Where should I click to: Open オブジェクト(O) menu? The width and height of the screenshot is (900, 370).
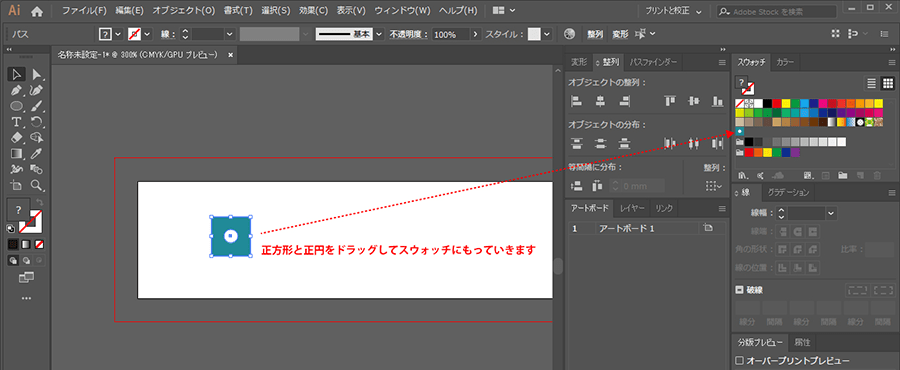(x=184, y=11)
